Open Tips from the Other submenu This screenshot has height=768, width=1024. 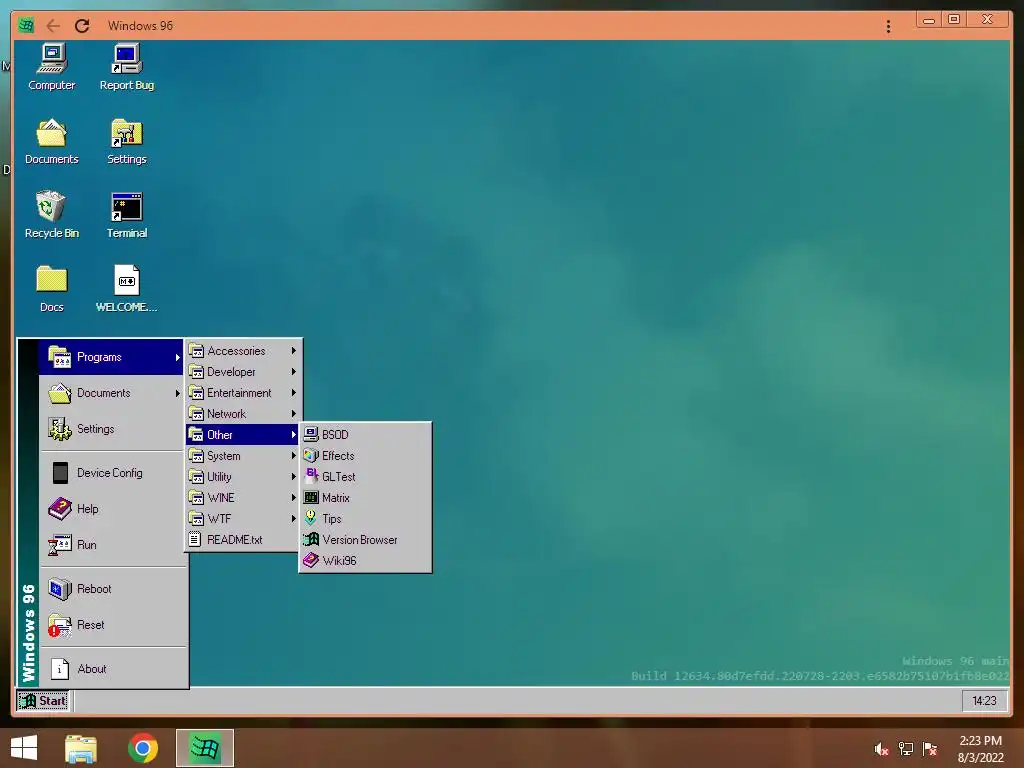tap(365, 519)
